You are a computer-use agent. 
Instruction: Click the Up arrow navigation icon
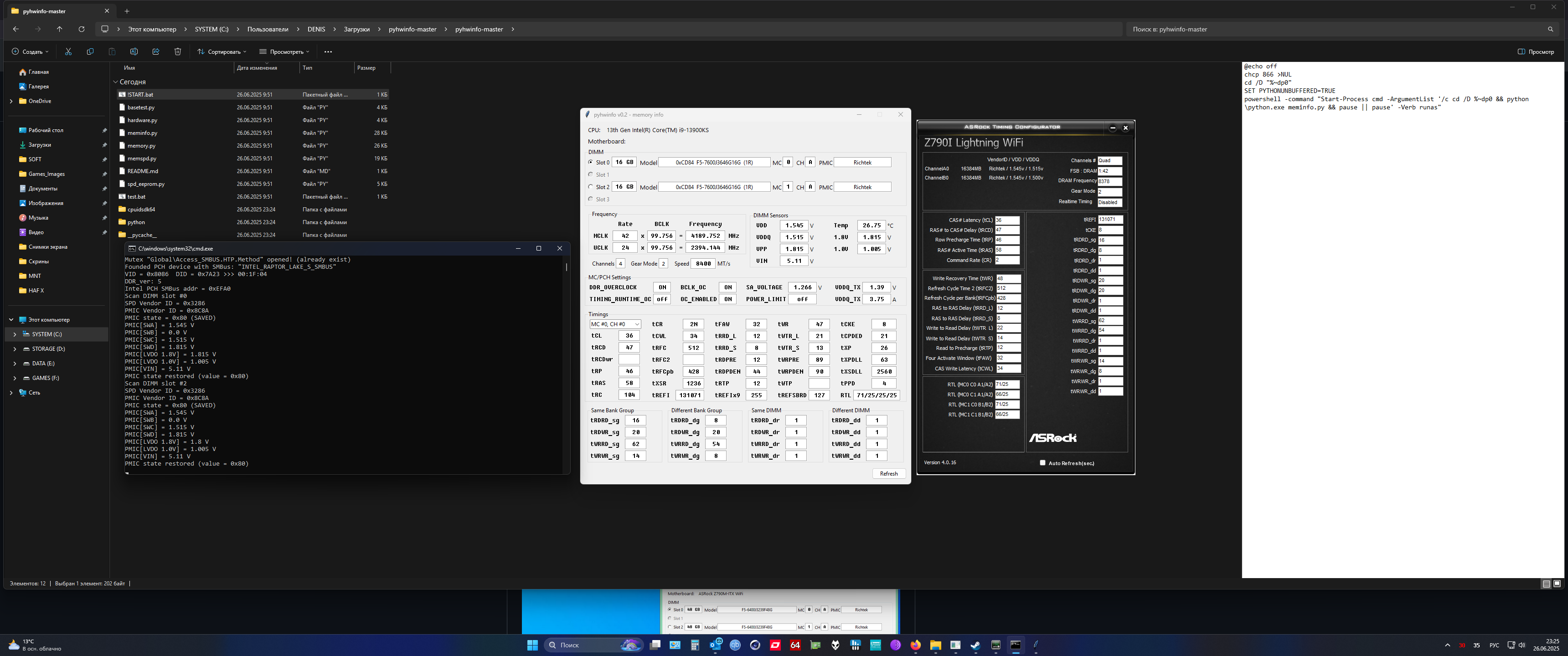pyautogui.click(x=59, y=29)
